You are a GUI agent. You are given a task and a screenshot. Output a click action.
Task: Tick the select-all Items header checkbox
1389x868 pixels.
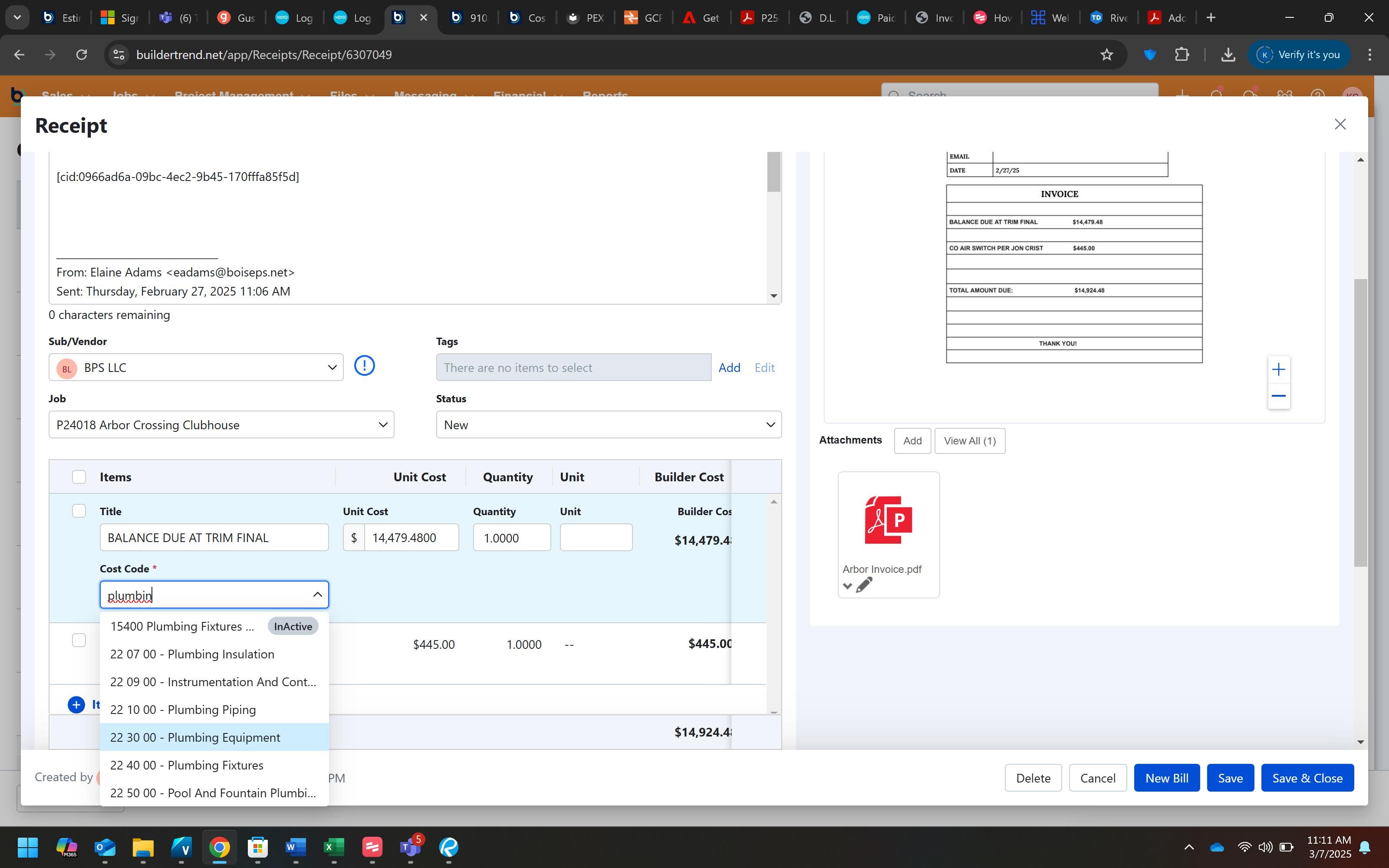pyautogui.click(x=79, y=477)
